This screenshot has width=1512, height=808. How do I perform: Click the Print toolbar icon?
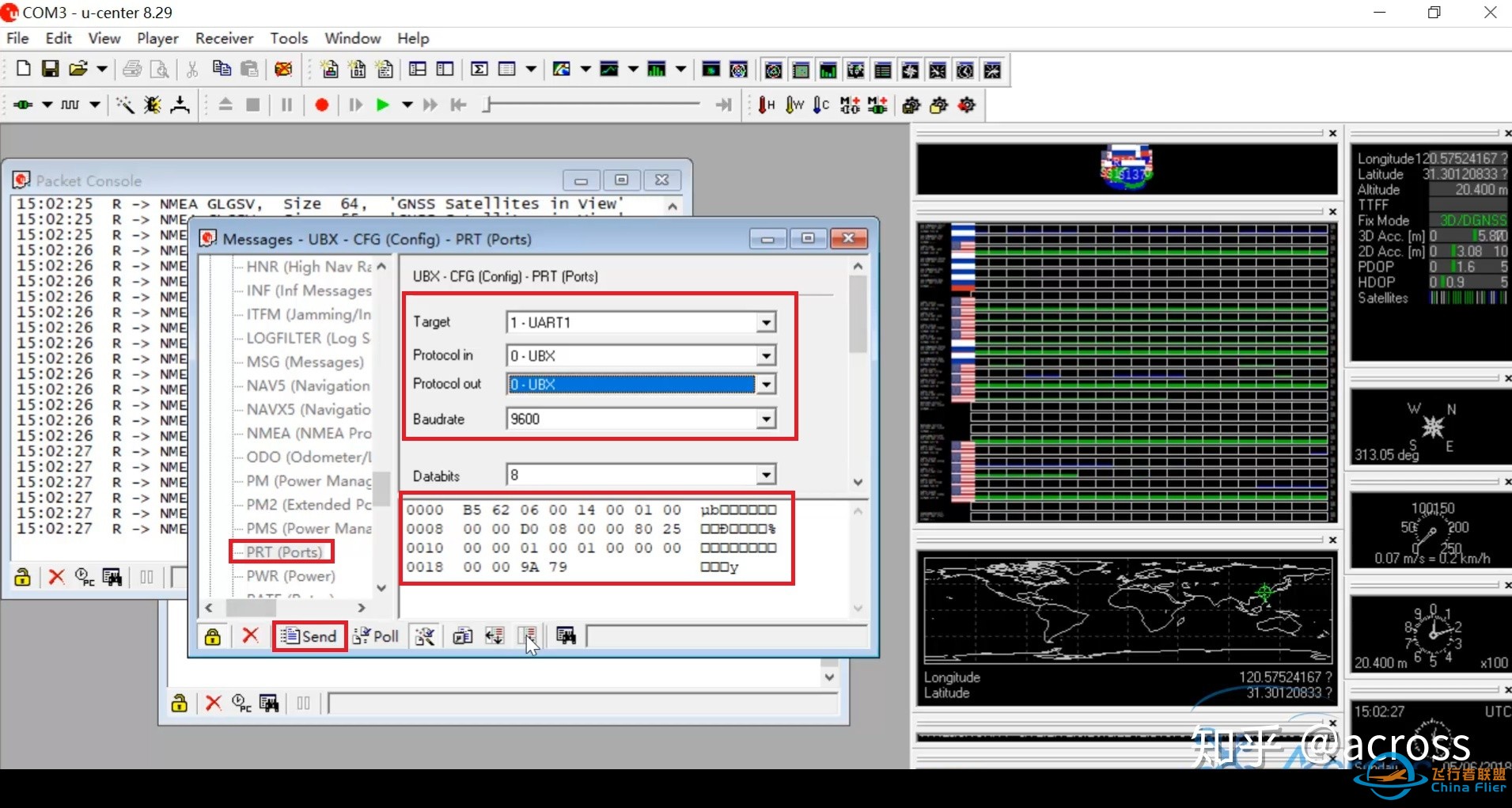click(x=132, y=70)
